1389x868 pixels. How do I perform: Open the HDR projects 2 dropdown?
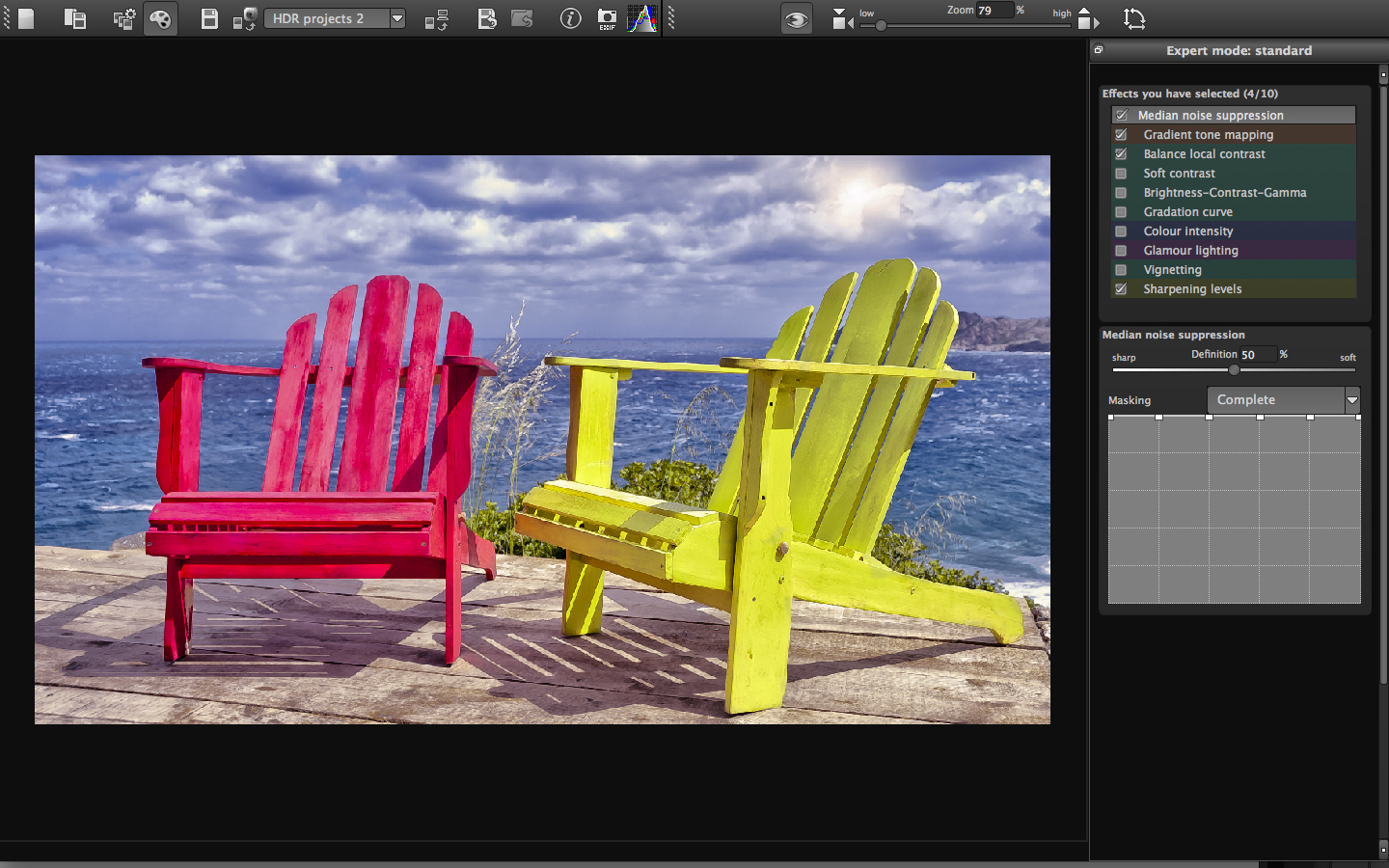click(334, 18)
